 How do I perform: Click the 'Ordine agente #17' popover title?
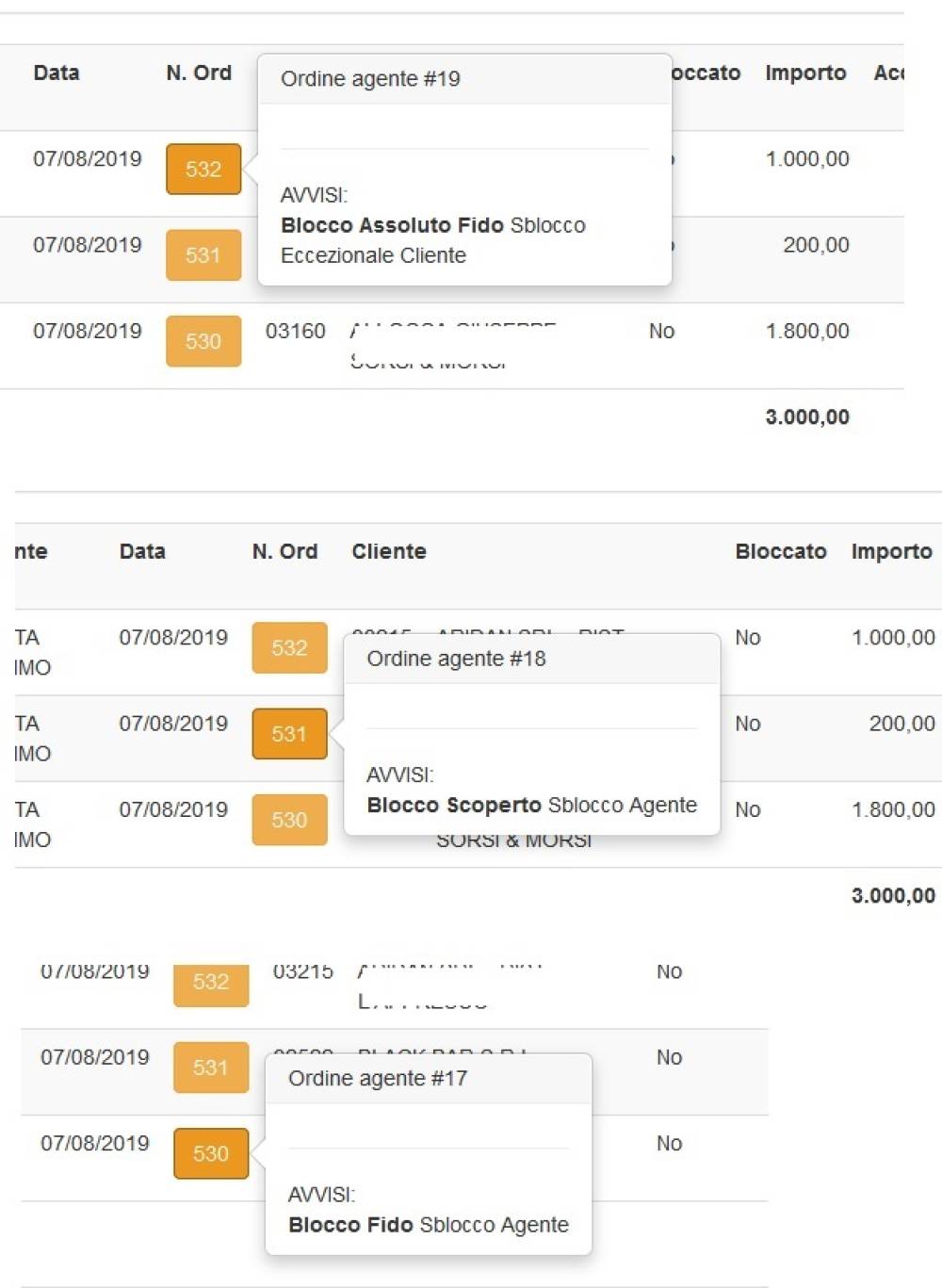coord(378,1079)
